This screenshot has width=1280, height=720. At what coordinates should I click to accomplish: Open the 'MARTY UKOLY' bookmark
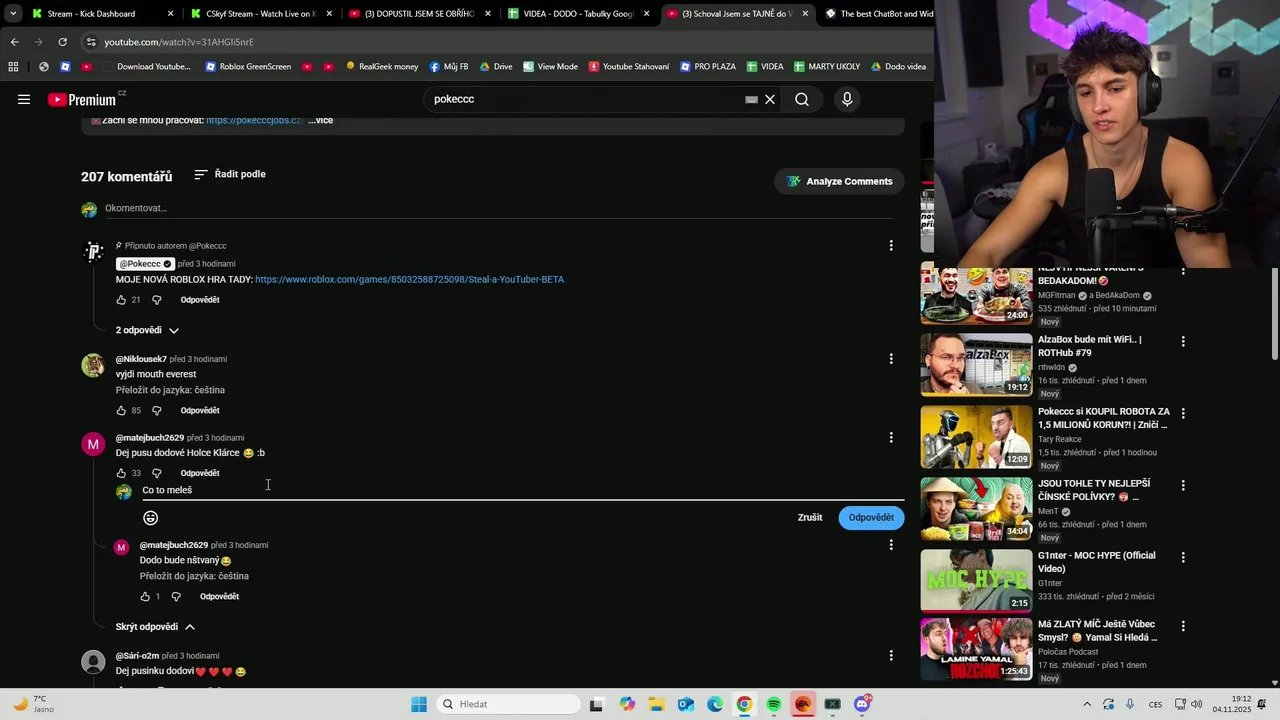827,66
